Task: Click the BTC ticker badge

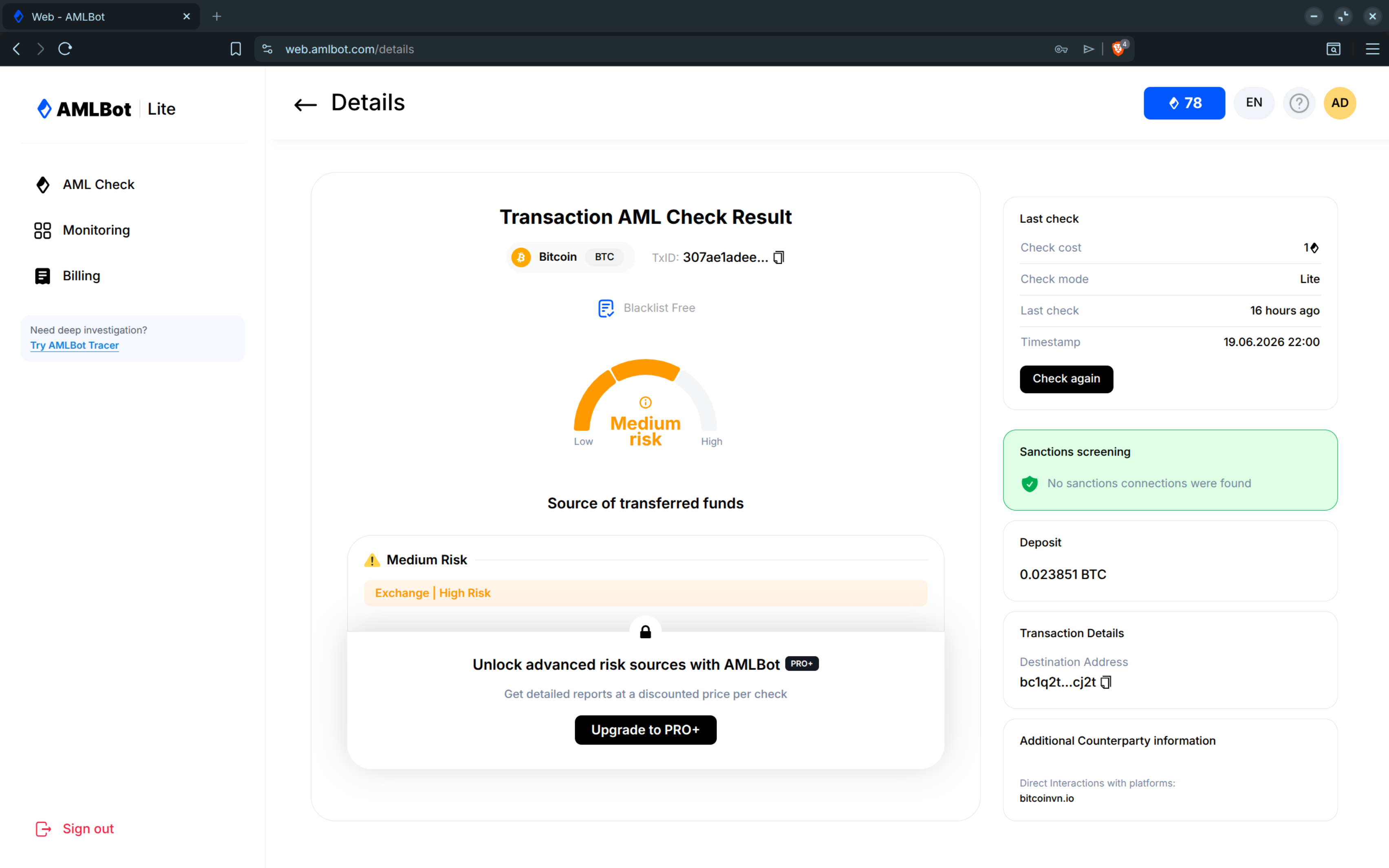Action: point(604,257)
